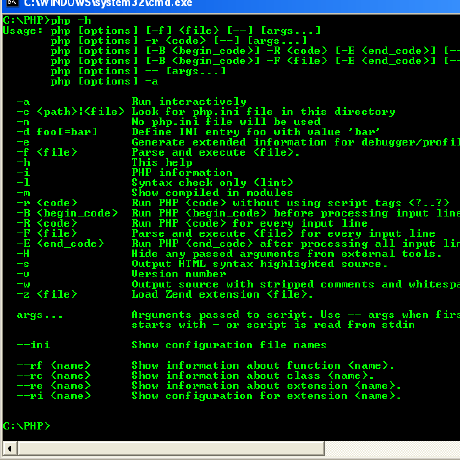
Task: Click the '-z <file>' option
Action: point(47,295)
